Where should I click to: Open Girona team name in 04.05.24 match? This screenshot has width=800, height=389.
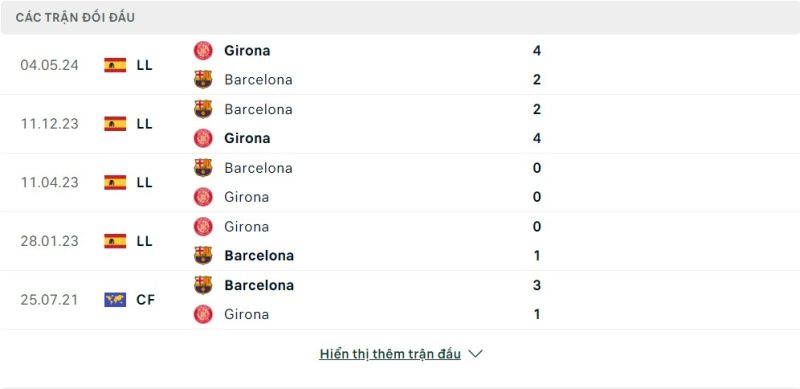point(247,51)
